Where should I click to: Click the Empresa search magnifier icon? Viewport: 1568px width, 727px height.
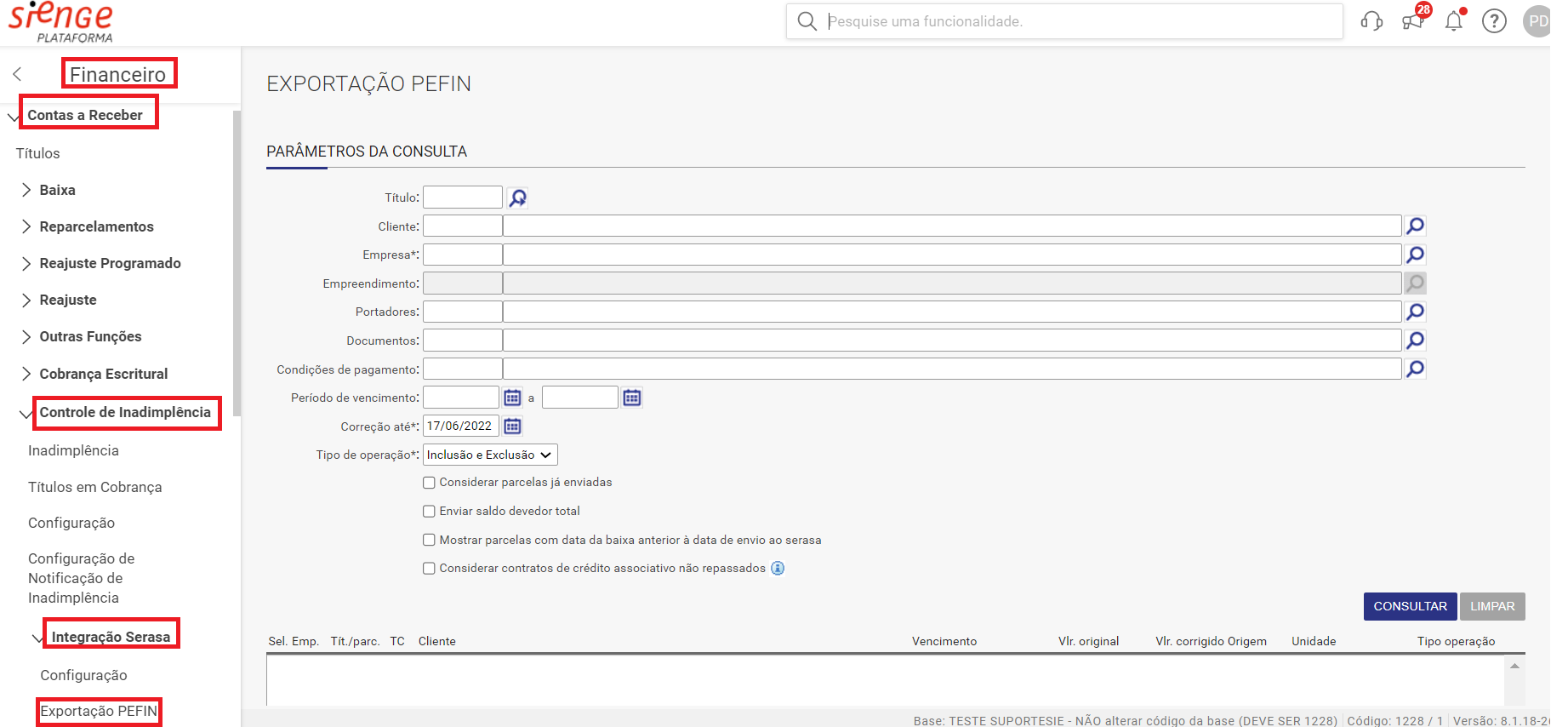coord(1415,255)
